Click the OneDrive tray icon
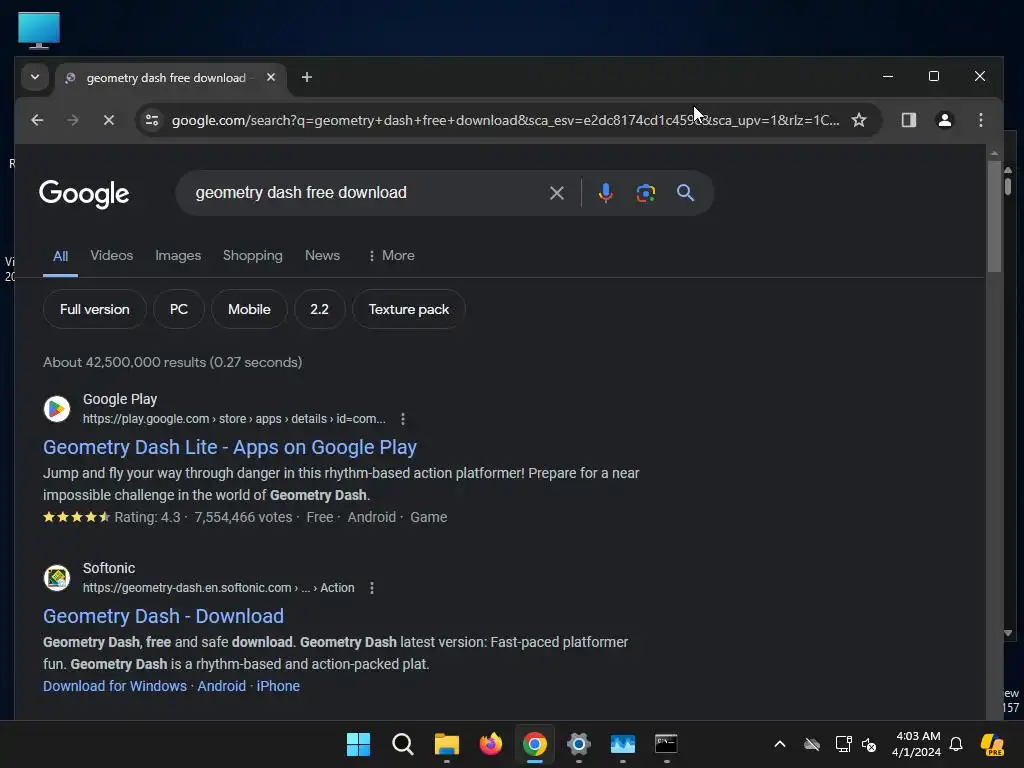The width and height of the screenshot is (1024, 768). [x=812, y=744]
